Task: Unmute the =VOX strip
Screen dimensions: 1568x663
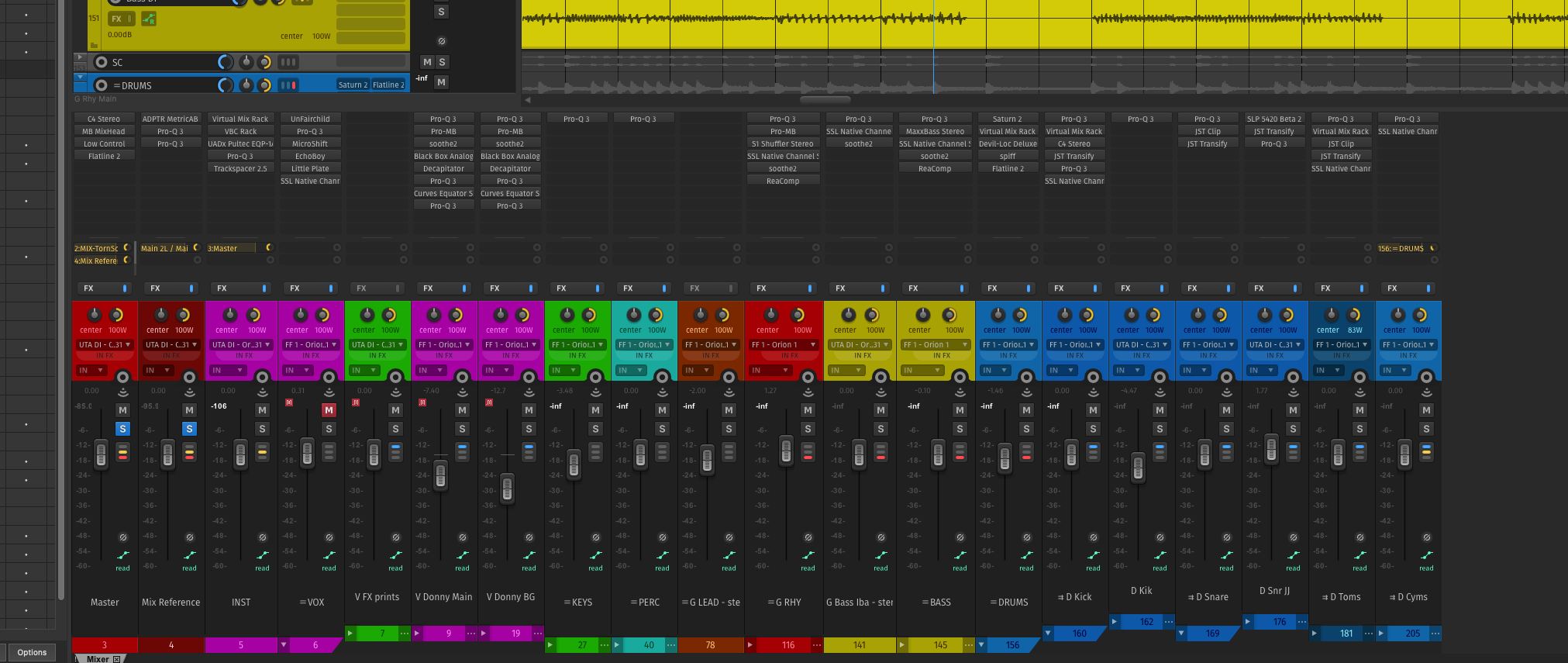Action: tap(329, 410)
